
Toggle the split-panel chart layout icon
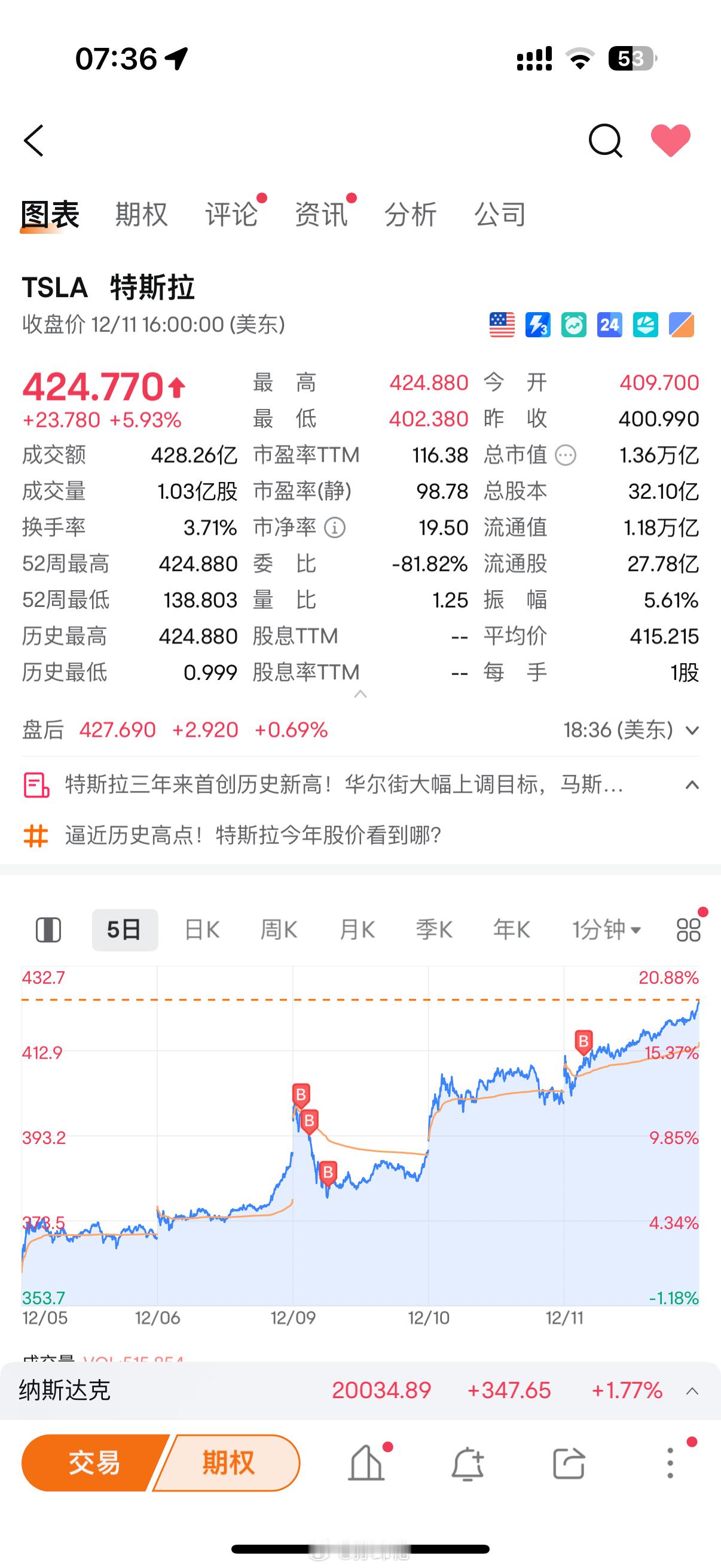48,930
